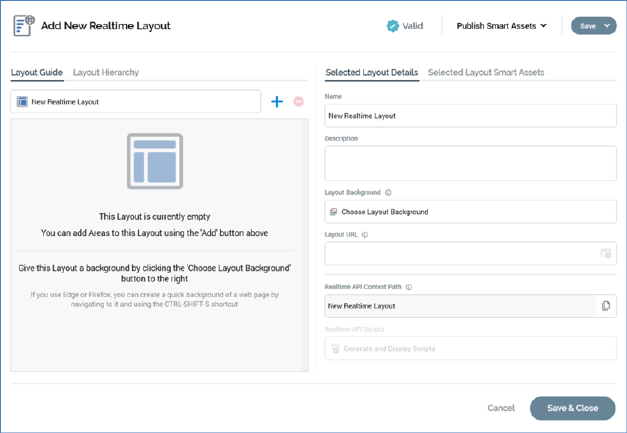Open the Publish Smart Assets dropdown

coord(501,26)
